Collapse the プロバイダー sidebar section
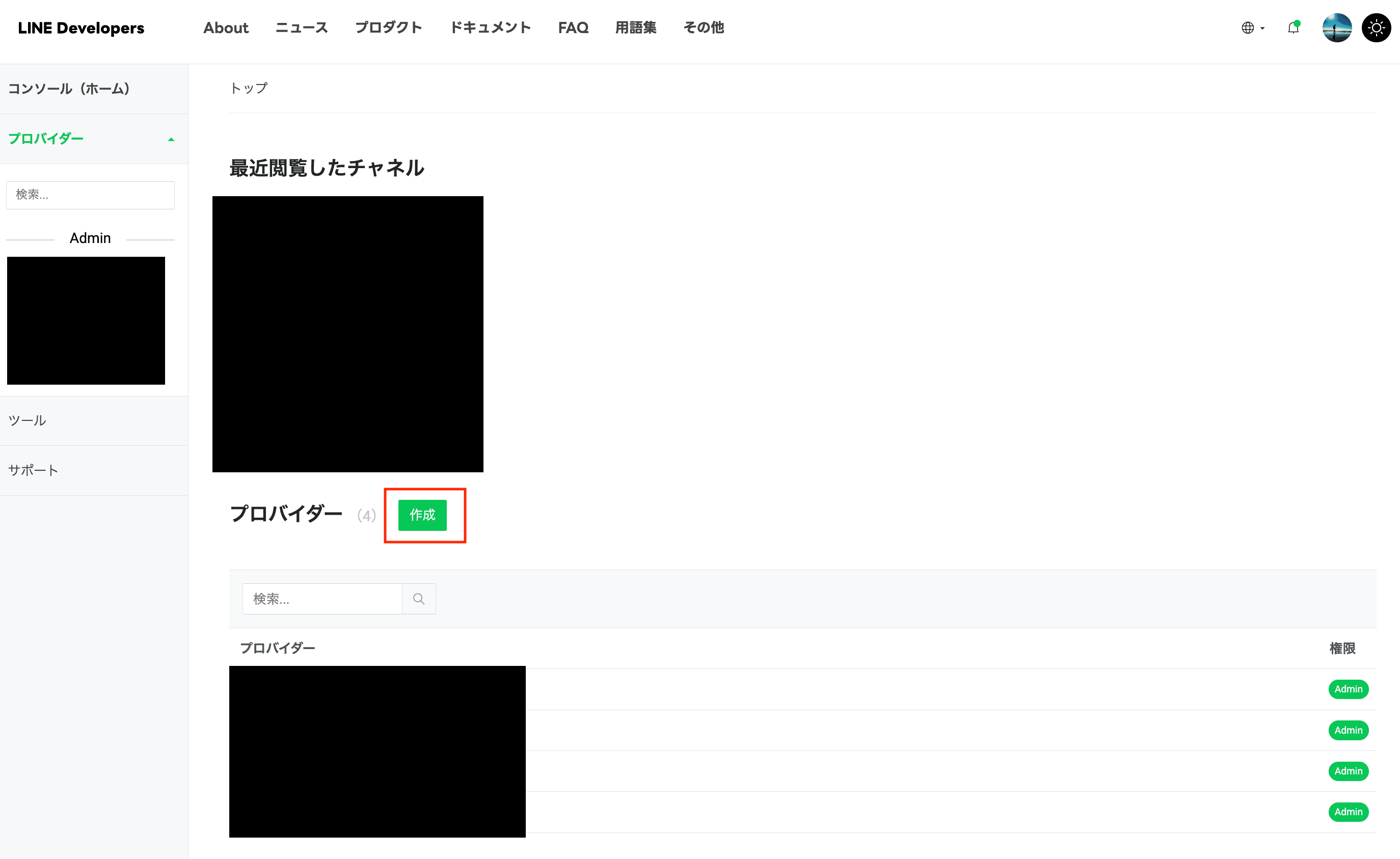 pos(171,139)
